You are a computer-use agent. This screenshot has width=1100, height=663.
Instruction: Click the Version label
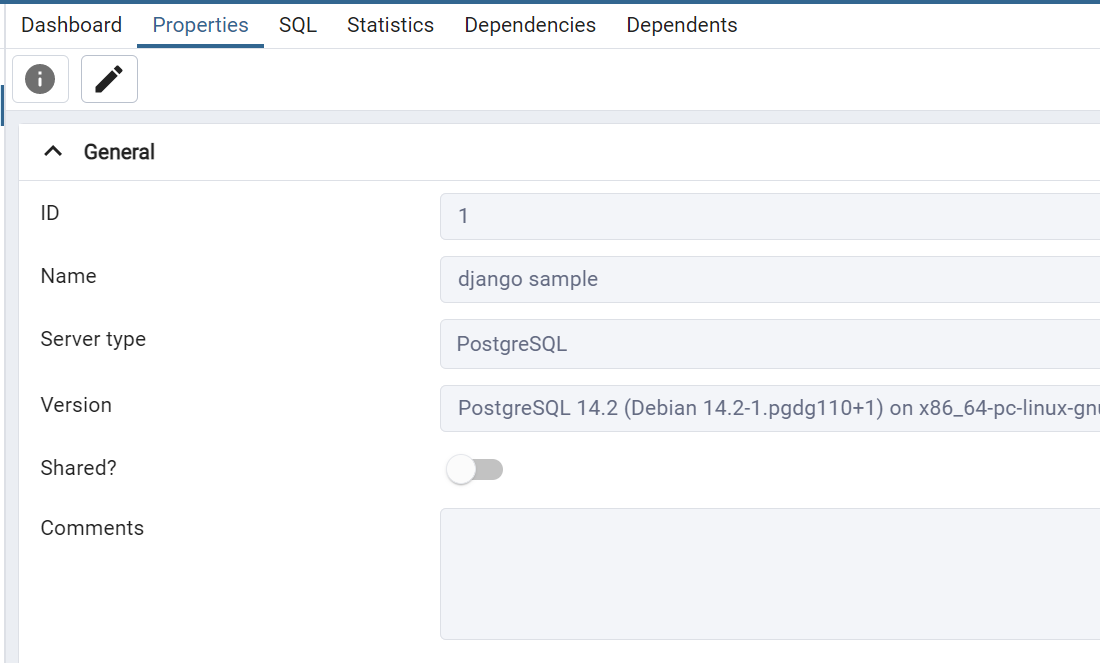coord(76,405)
